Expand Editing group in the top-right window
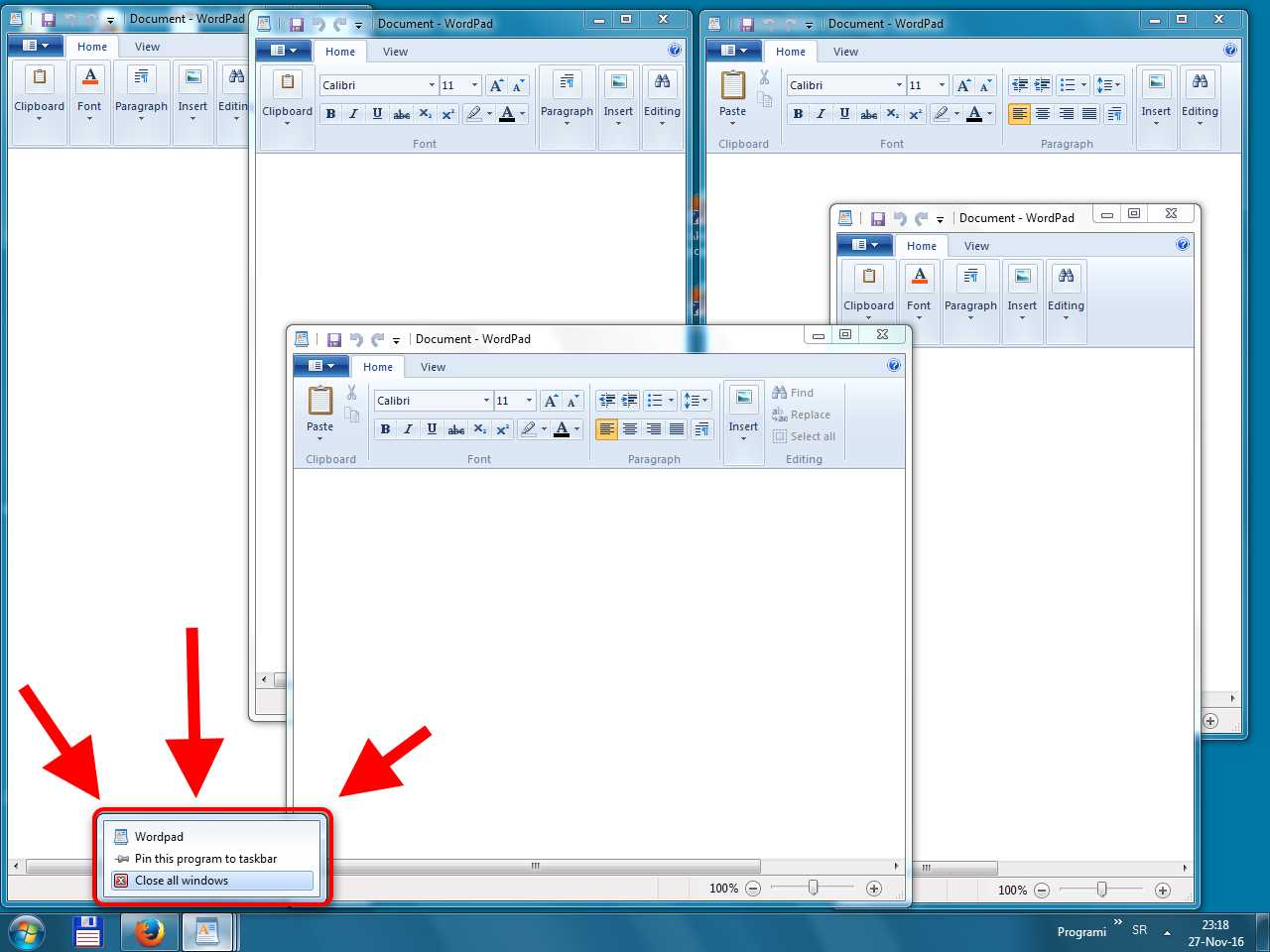This screenshot has height=952, width=1270. 1200,108
